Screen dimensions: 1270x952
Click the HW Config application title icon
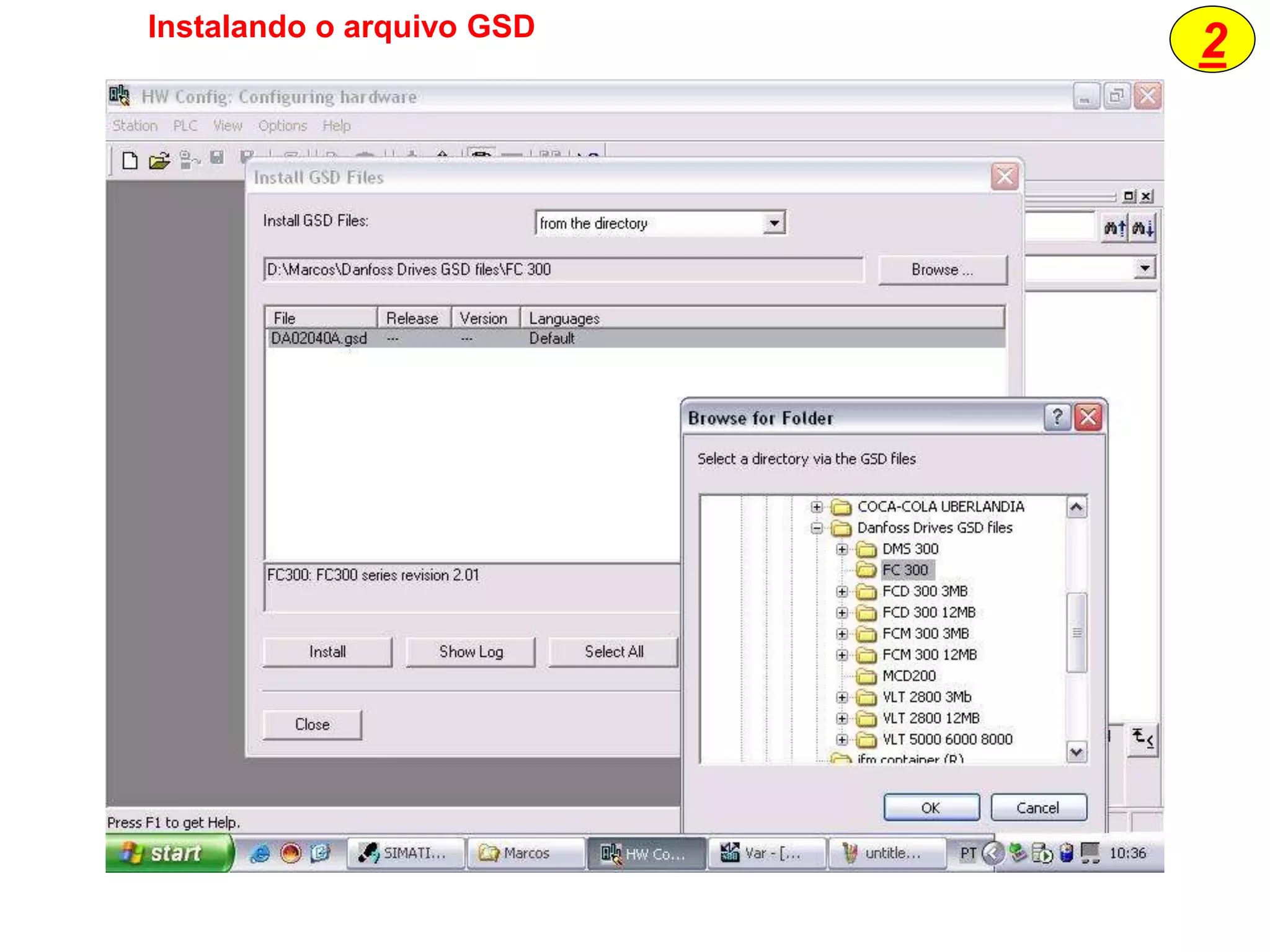tap(119, 95)
